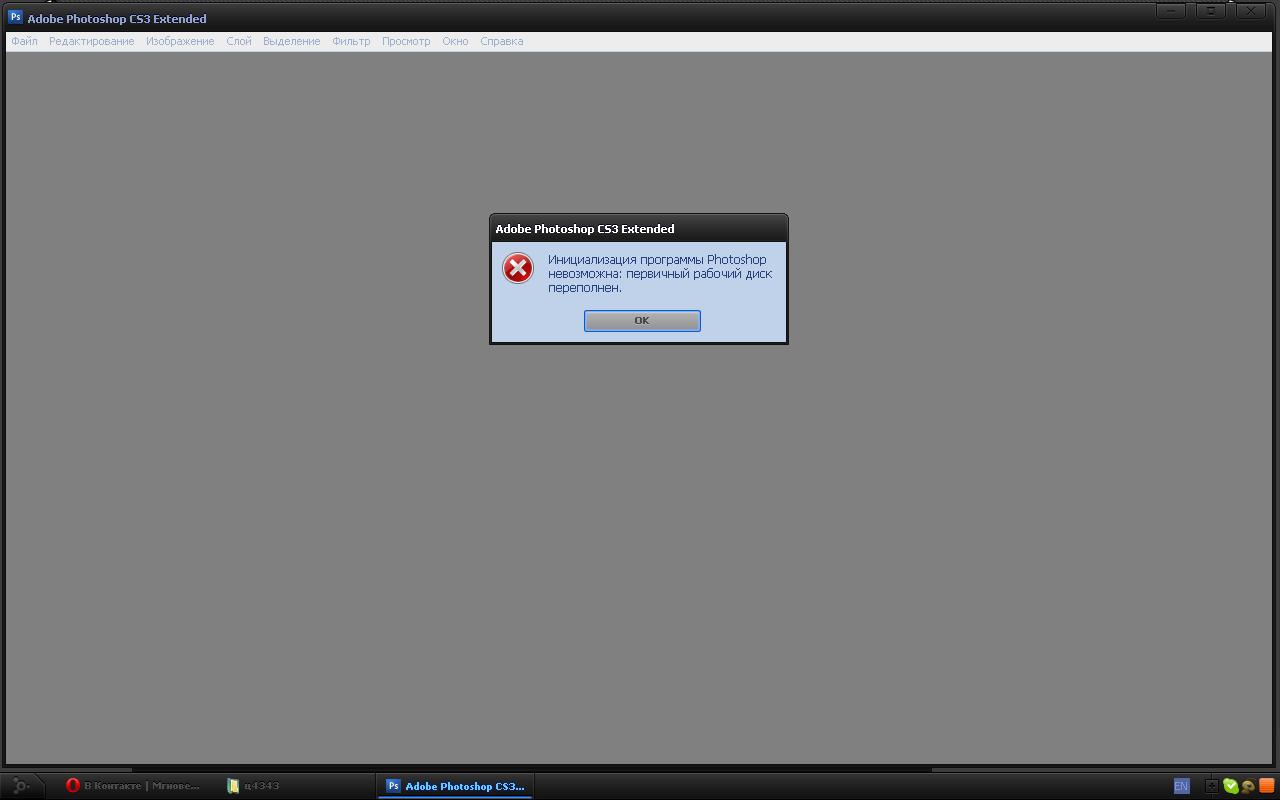Open the Слой menu
Screen dimensions: 1280x800
[x=238, y=41]
